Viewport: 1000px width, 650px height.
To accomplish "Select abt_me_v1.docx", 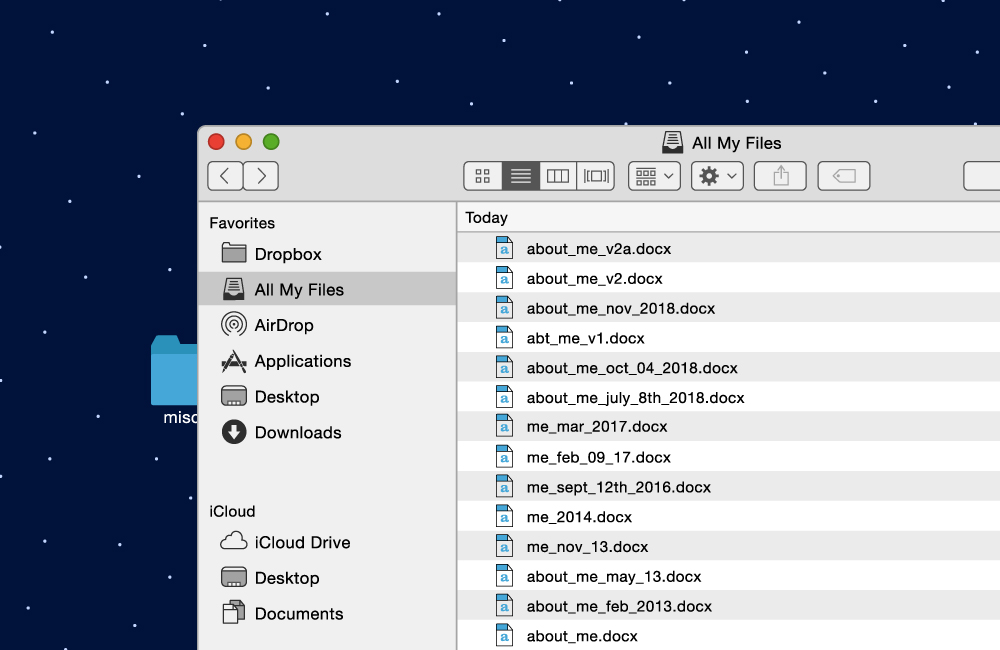I will click(728, 337).
